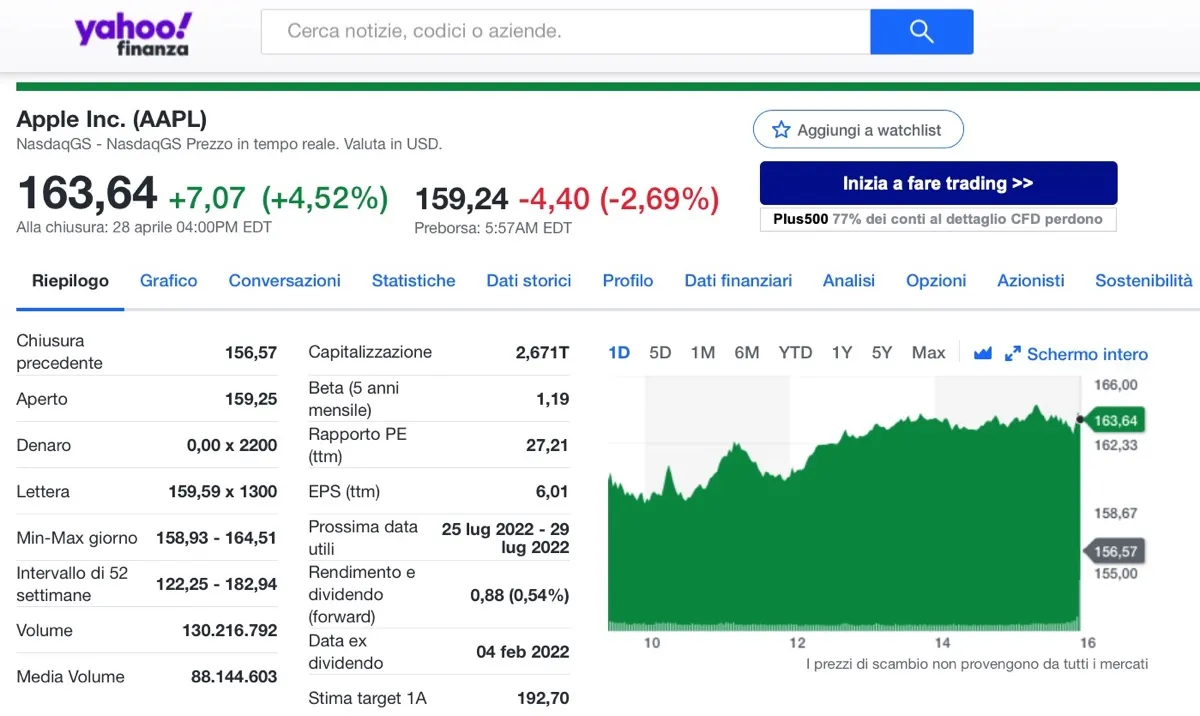This screenshot has width=1200, height=716.
Task: Click the star icon to add to watchlist
Action: pos(781,130)
